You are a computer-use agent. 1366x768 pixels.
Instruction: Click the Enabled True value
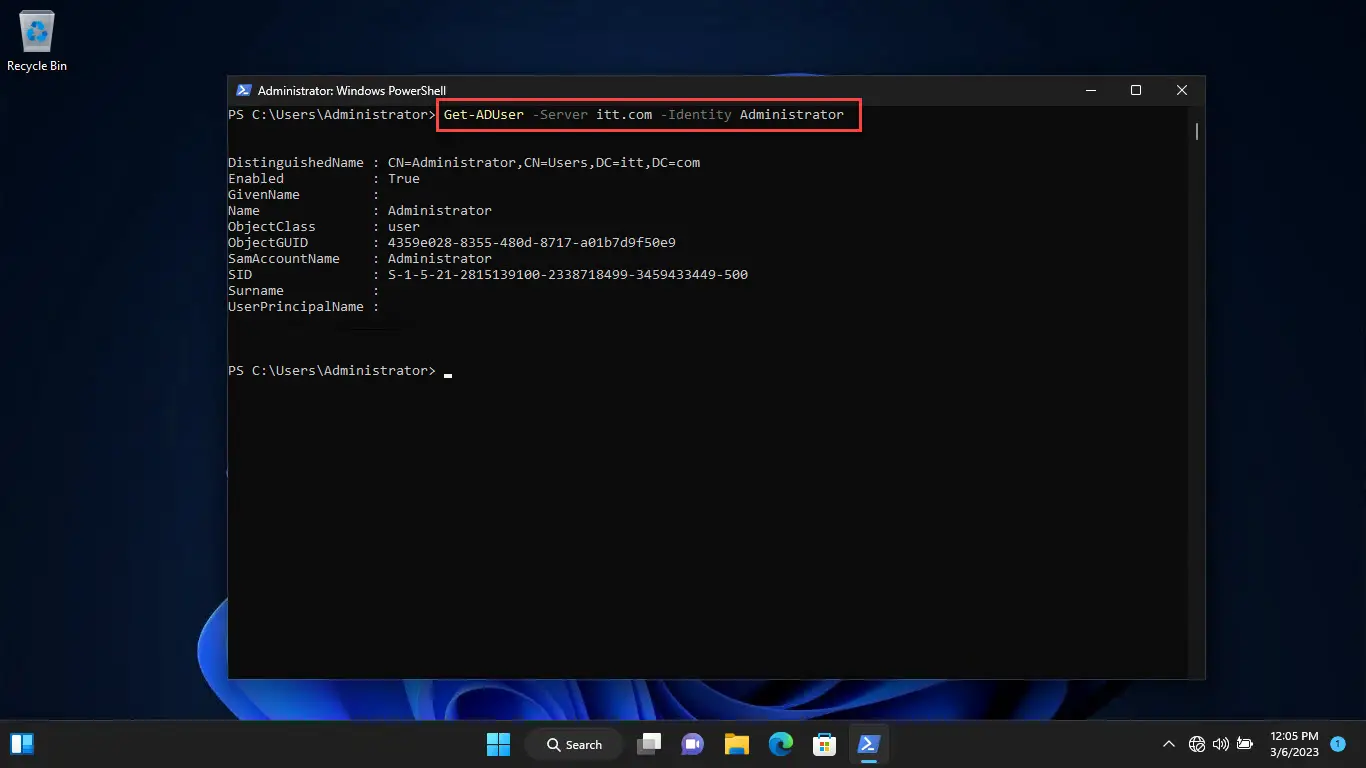[404, 179]
